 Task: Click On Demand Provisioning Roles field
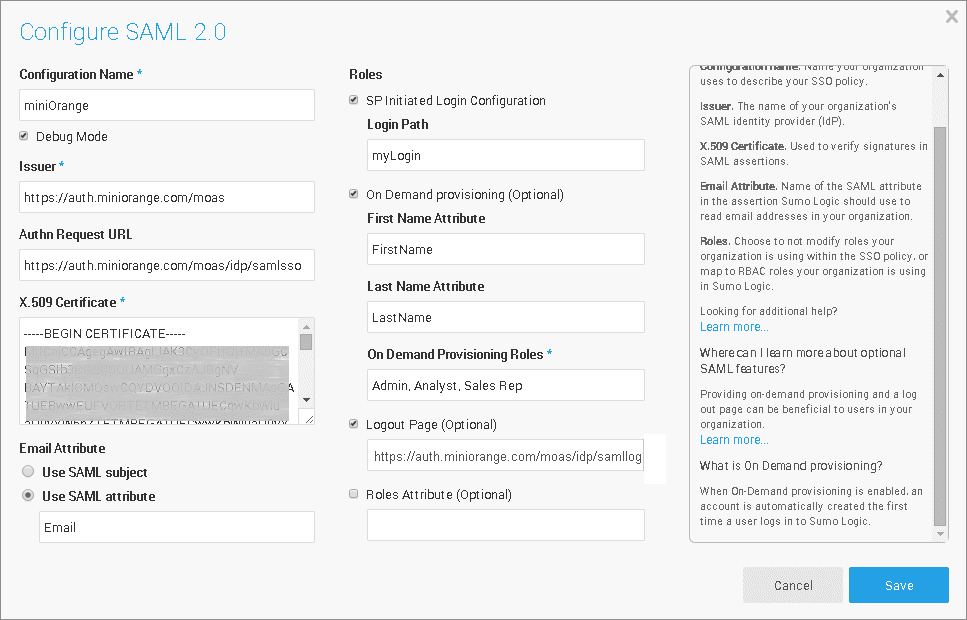[506, 385]
